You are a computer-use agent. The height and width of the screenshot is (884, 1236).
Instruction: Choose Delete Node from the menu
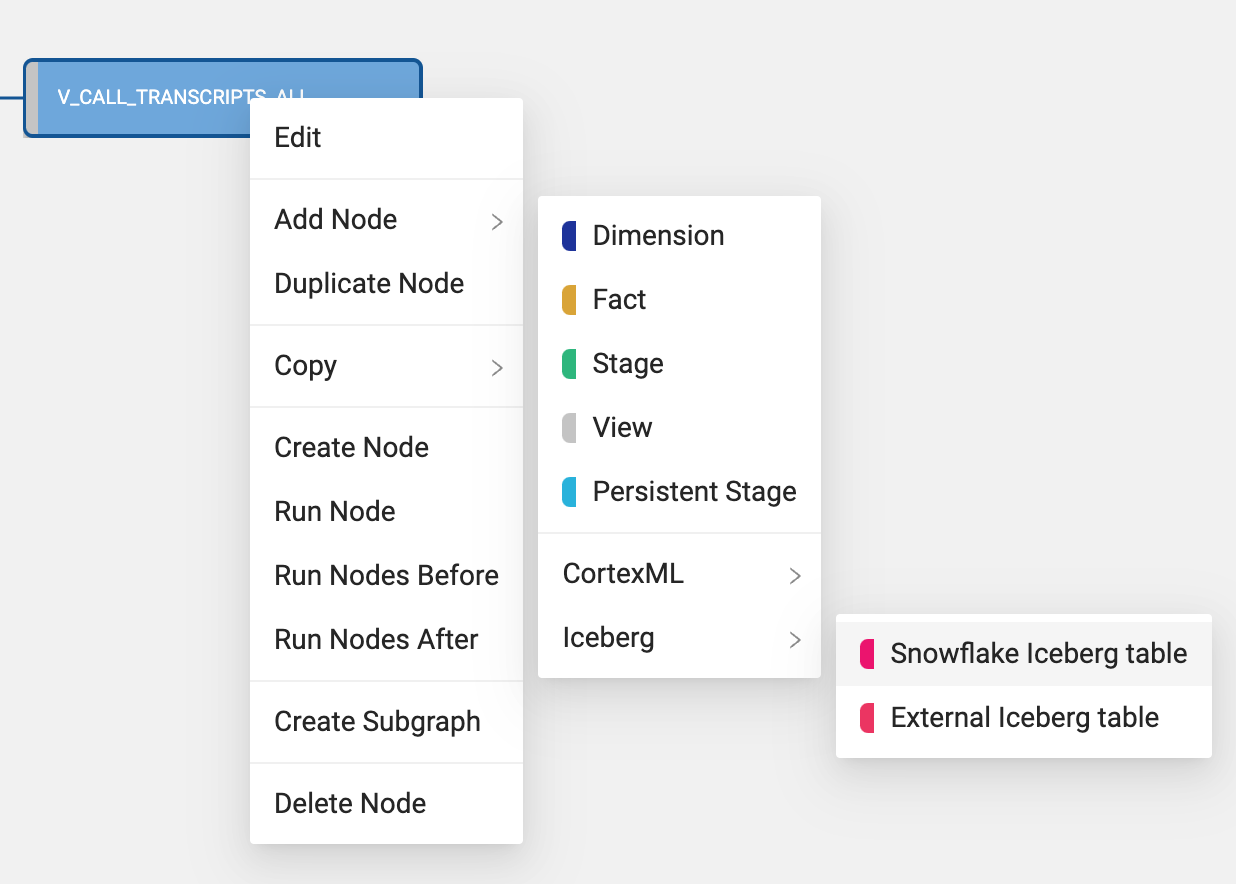pyautogui.click(x=350, y=804)
